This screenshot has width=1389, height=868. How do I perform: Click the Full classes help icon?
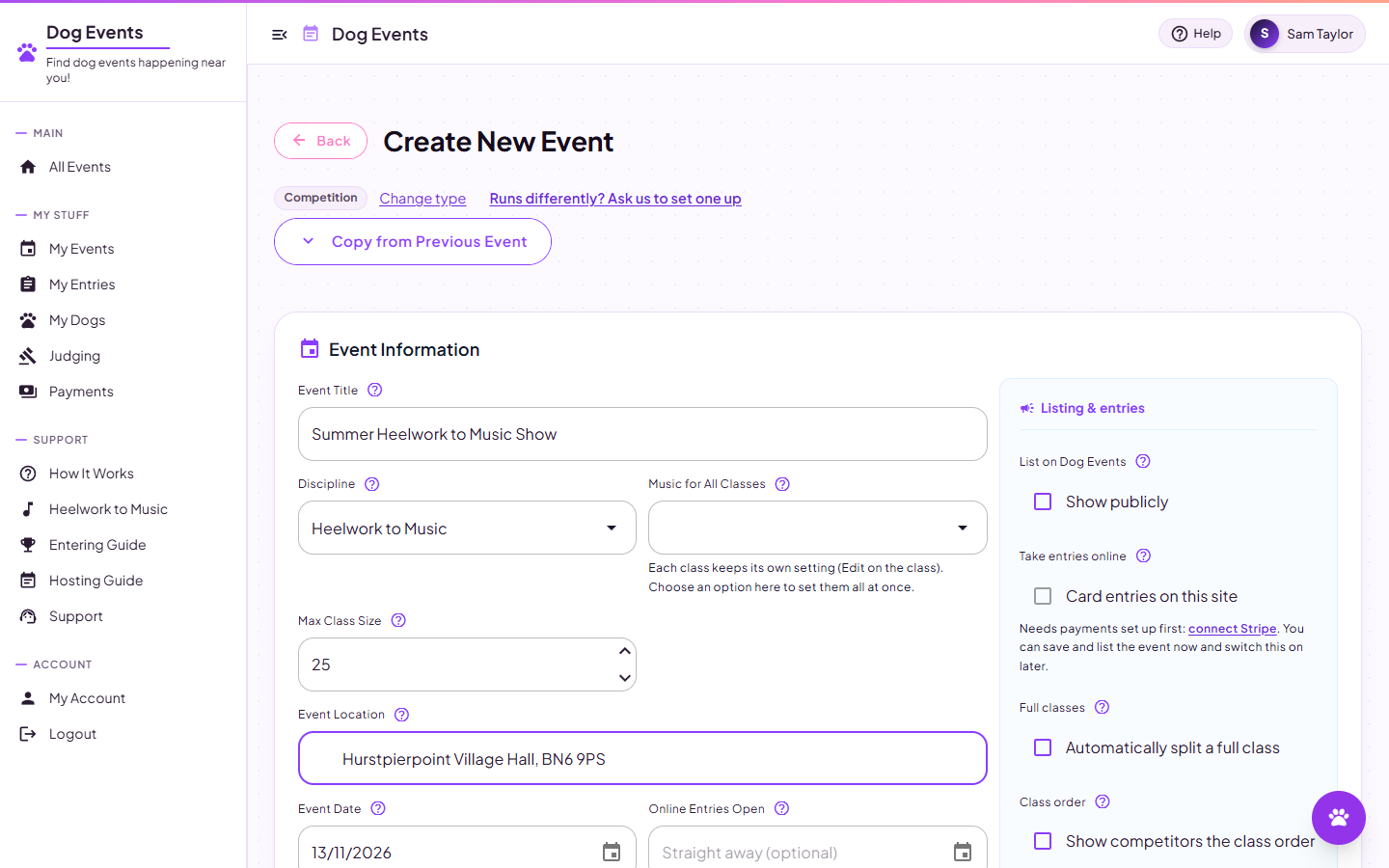click(x=1103, y=707)
